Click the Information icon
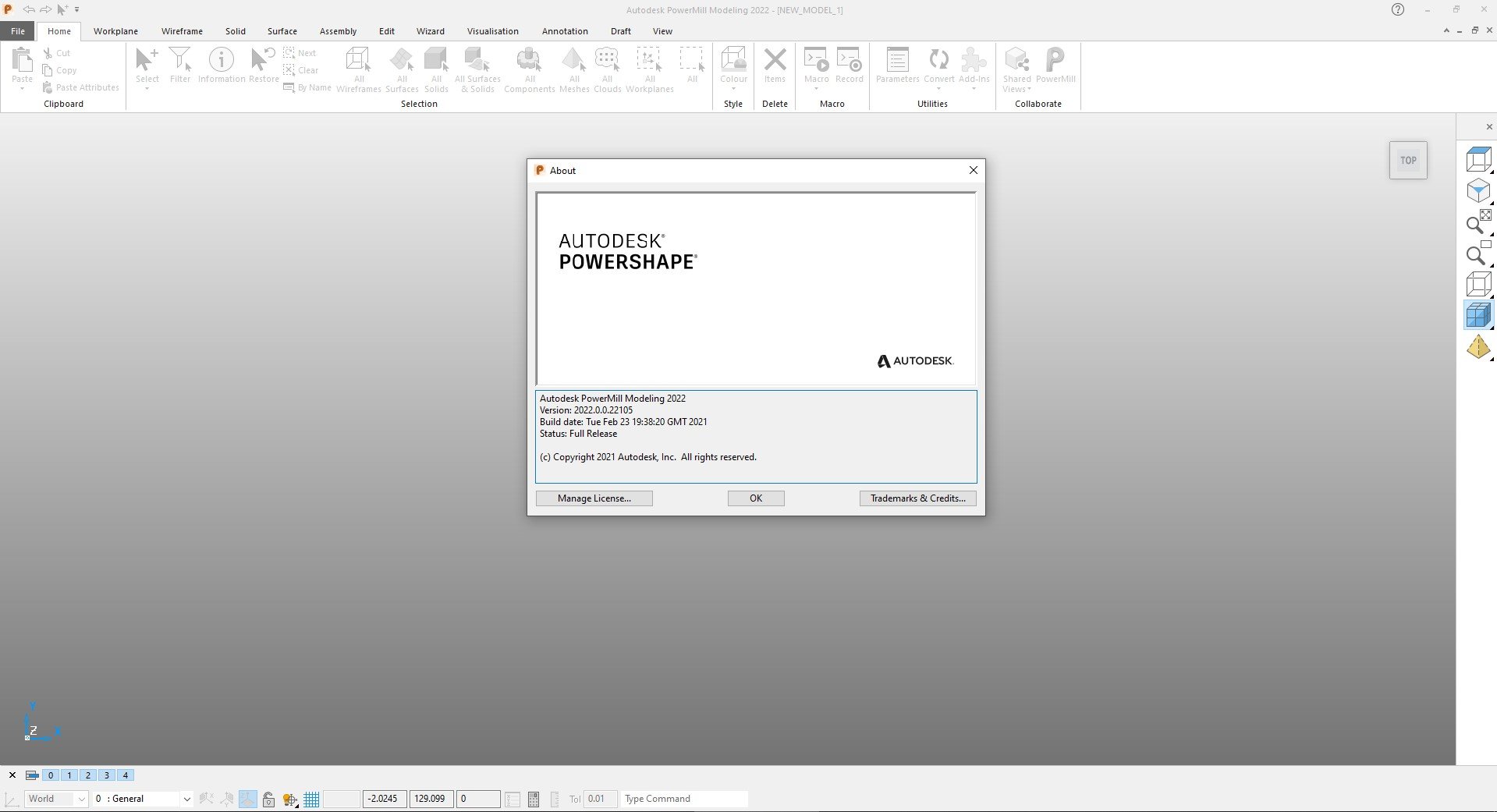Image resolution: width=1497 pixels, height=812 pixels. (222, 60)
